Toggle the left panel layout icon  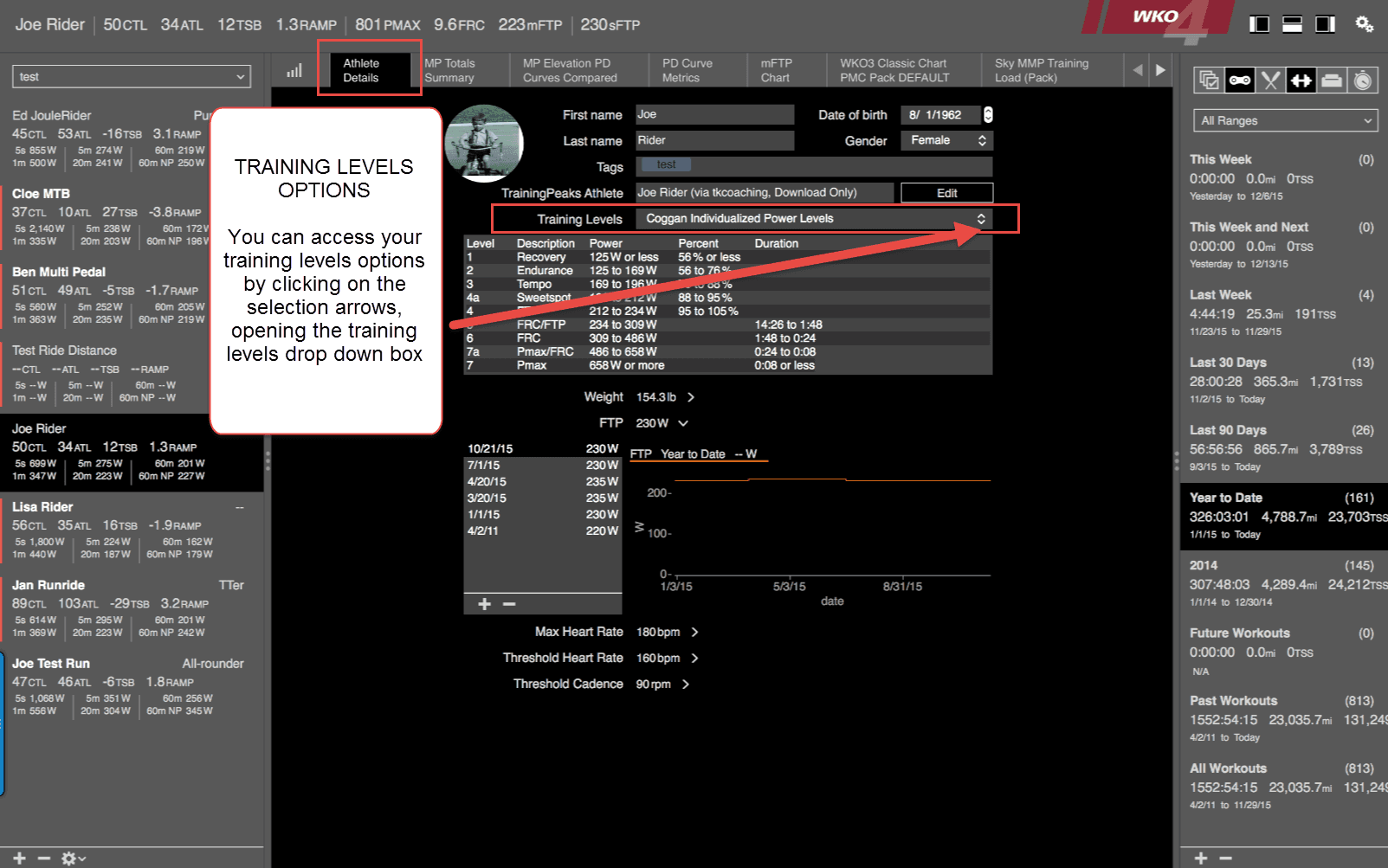click(1259, 24)
